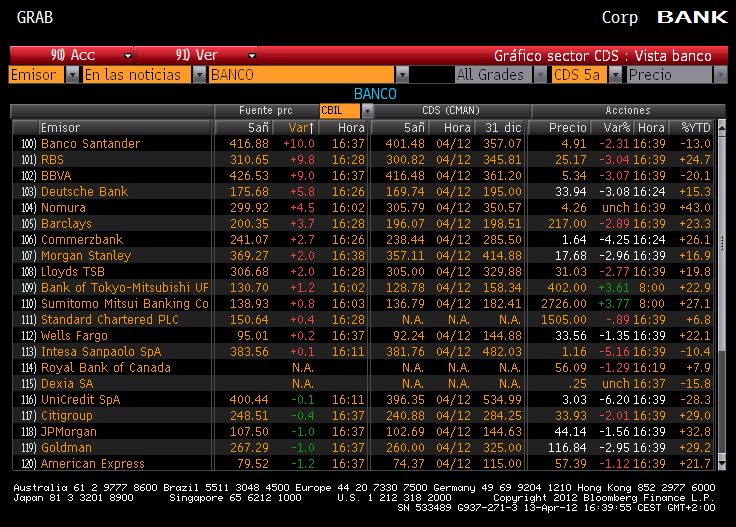Click BBVA CDS value 426.53

click(x=249, y=176)
